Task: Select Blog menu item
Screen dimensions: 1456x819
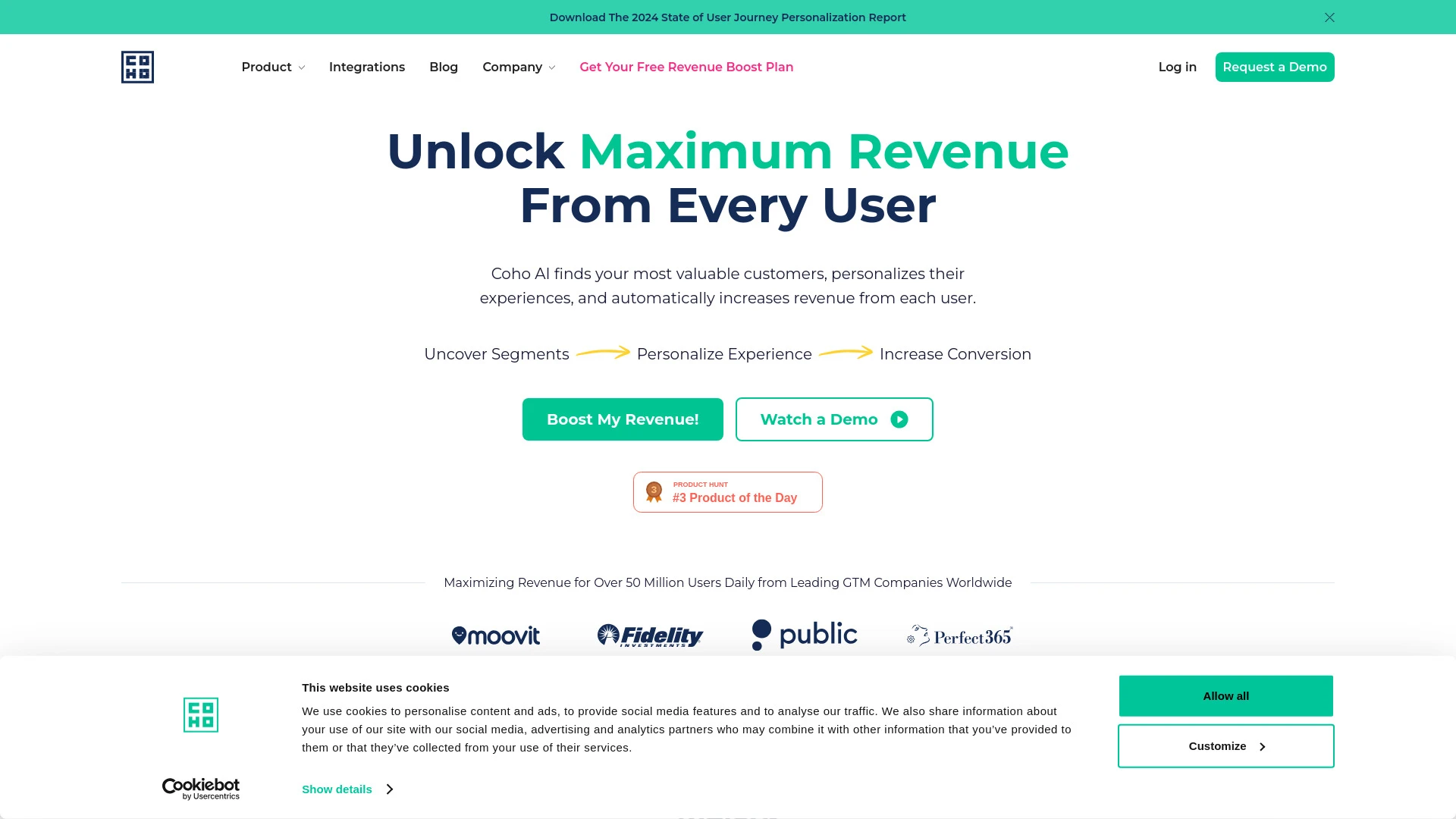Action: point(443,66)
